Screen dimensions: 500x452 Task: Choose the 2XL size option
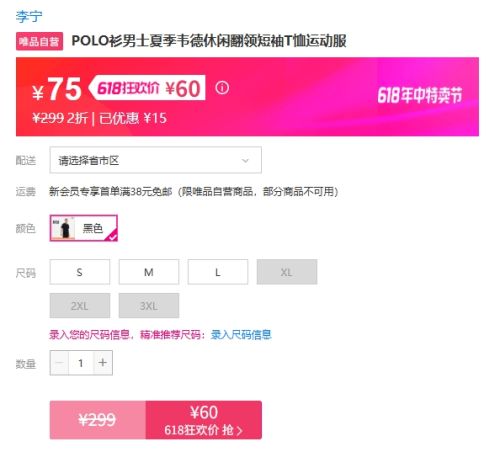pyautogui.click(x=80, y=306)
